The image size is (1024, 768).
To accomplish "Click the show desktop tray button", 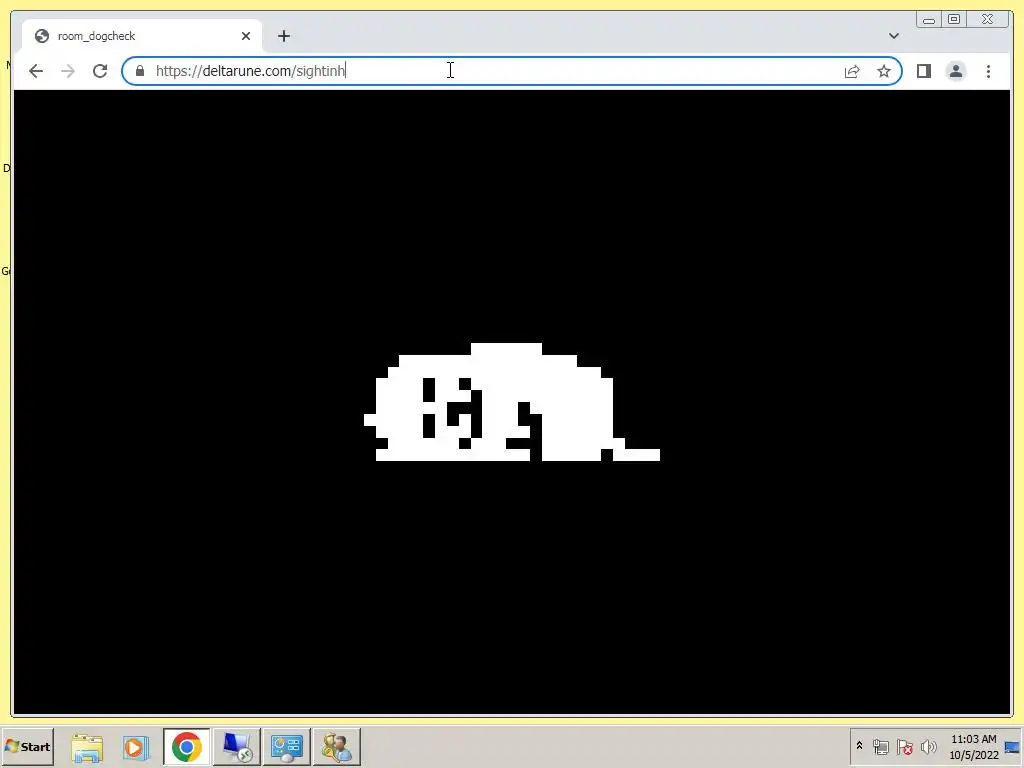I will click(x=1014, y=747).
